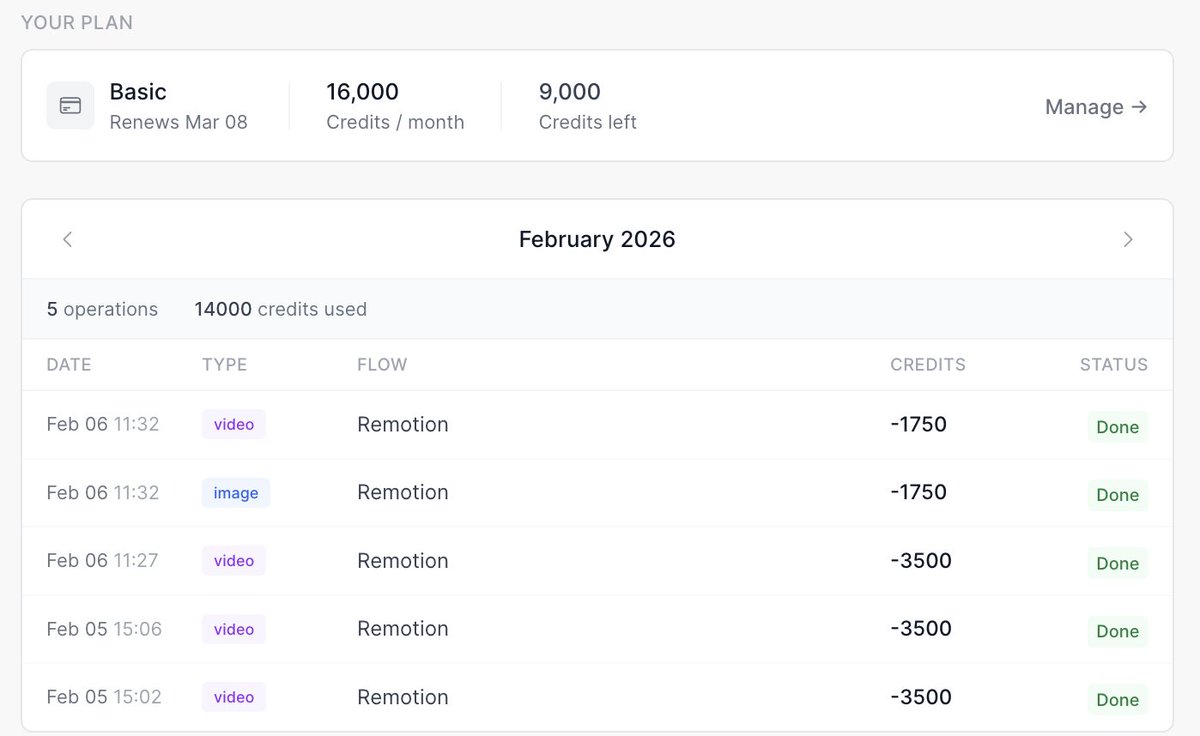
Task: Click Done status for Feb 05 15:06 row
Action: click(x=1118, y=631)
